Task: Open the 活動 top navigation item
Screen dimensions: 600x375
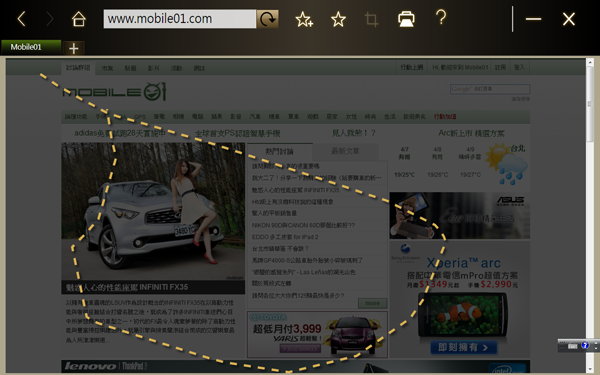Action: (x=176, y=68)
